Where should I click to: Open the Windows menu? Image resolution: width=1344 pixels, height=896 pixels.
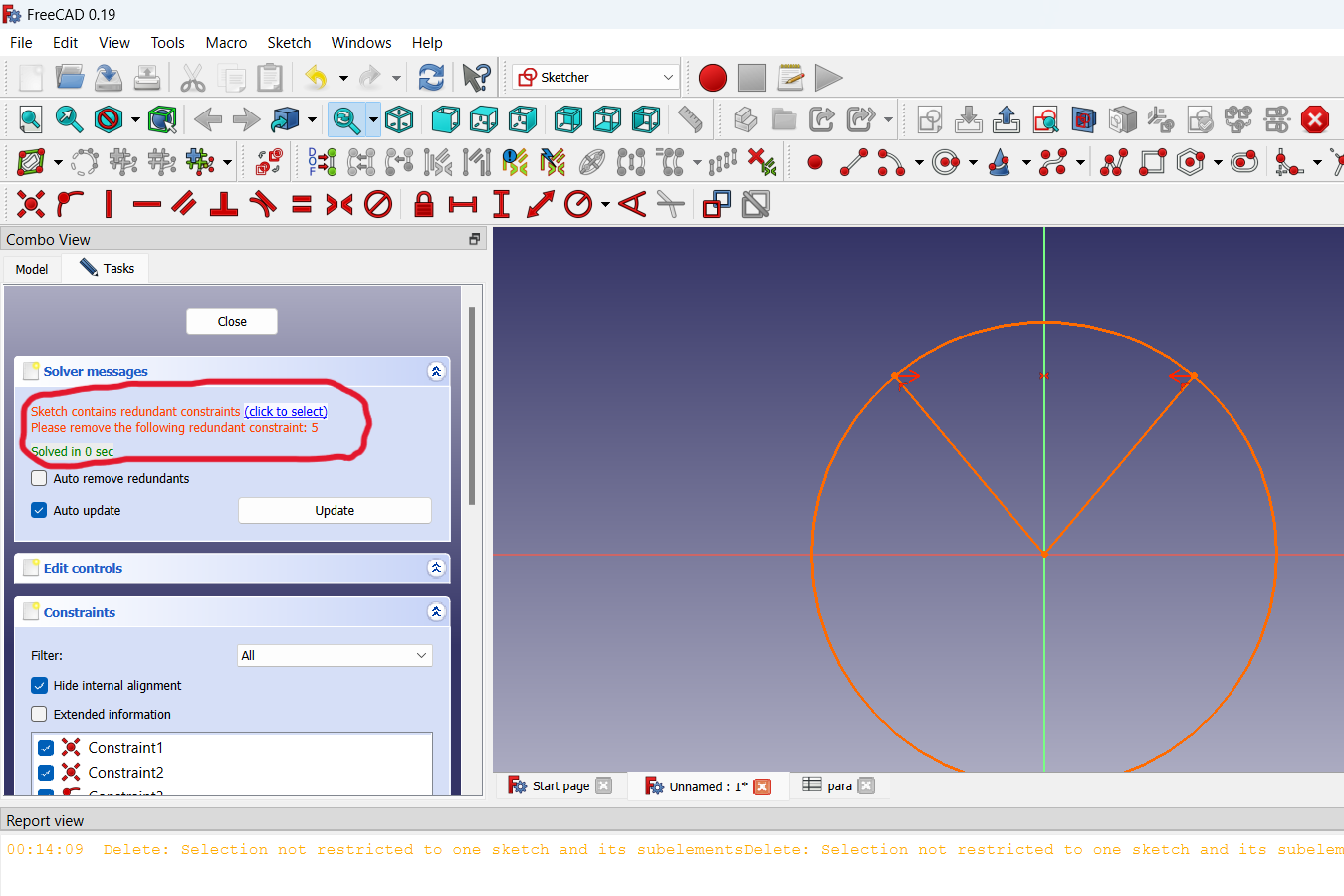click(x=361, y=43)
